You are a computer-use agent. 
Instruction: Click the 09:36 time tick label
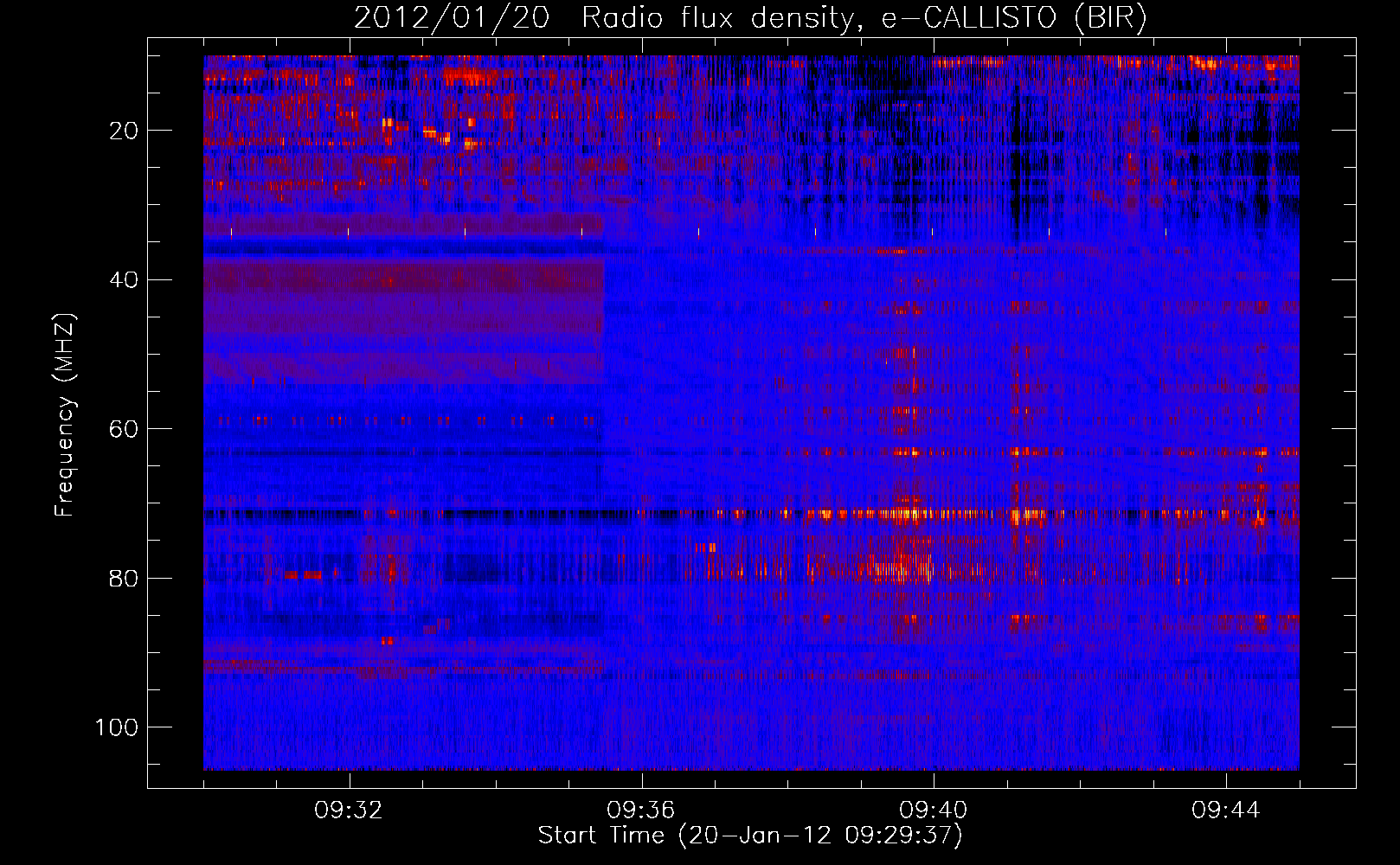(x=641, y=811)
